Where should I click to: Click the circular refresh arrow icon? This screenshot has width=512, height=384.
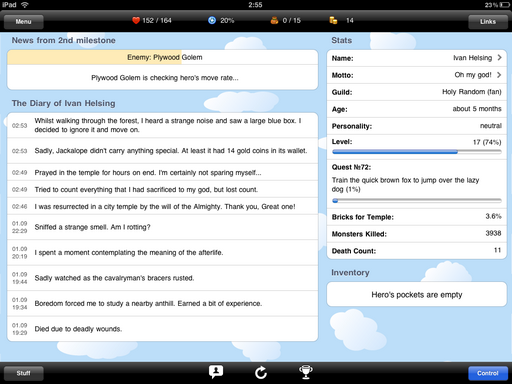pyautogui.click(x=261, y=372)
